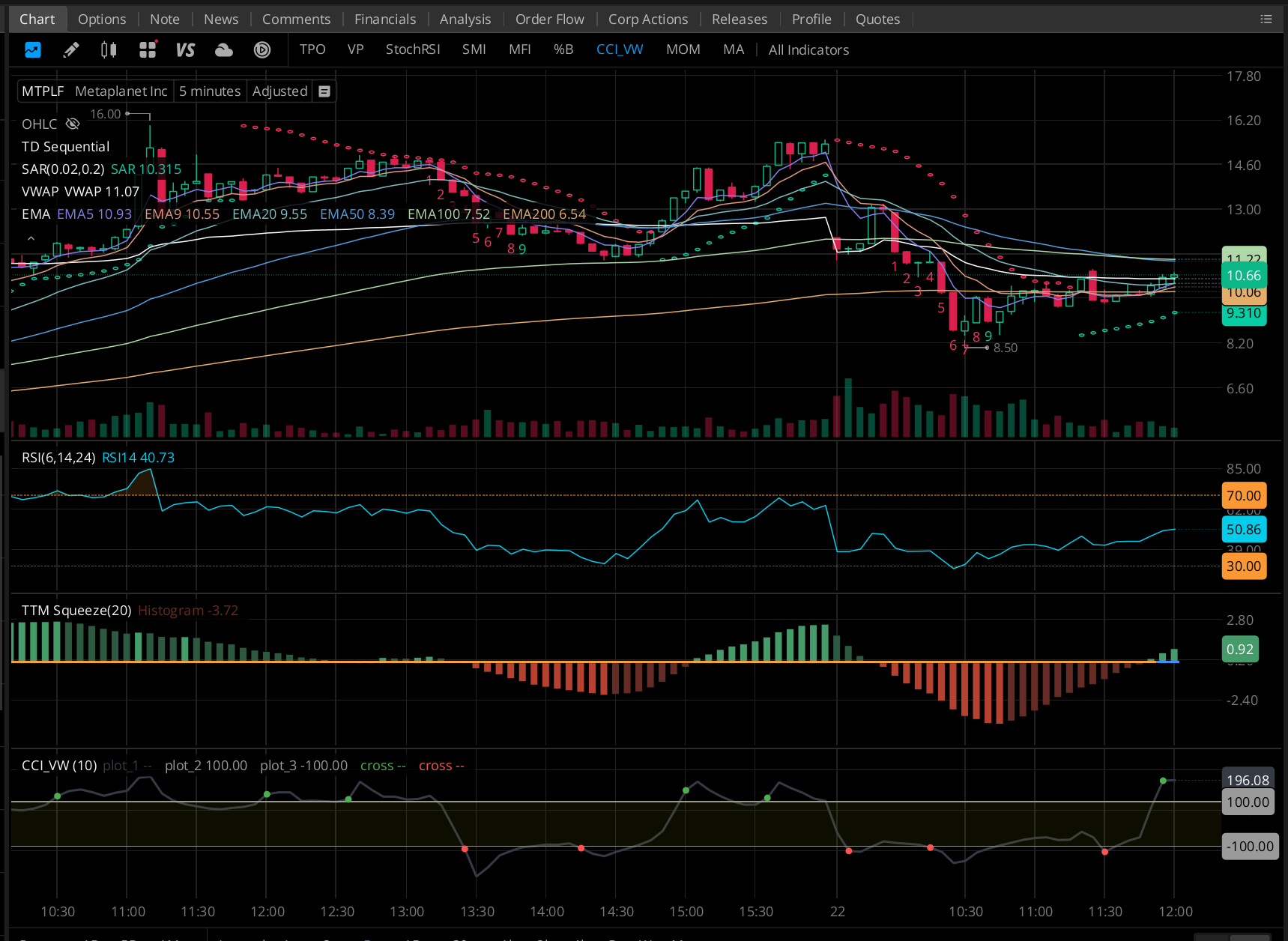Click the CCI_VW (10) indicator label
The height and width of the screenshot is (941, 1288).
(59, 766)
